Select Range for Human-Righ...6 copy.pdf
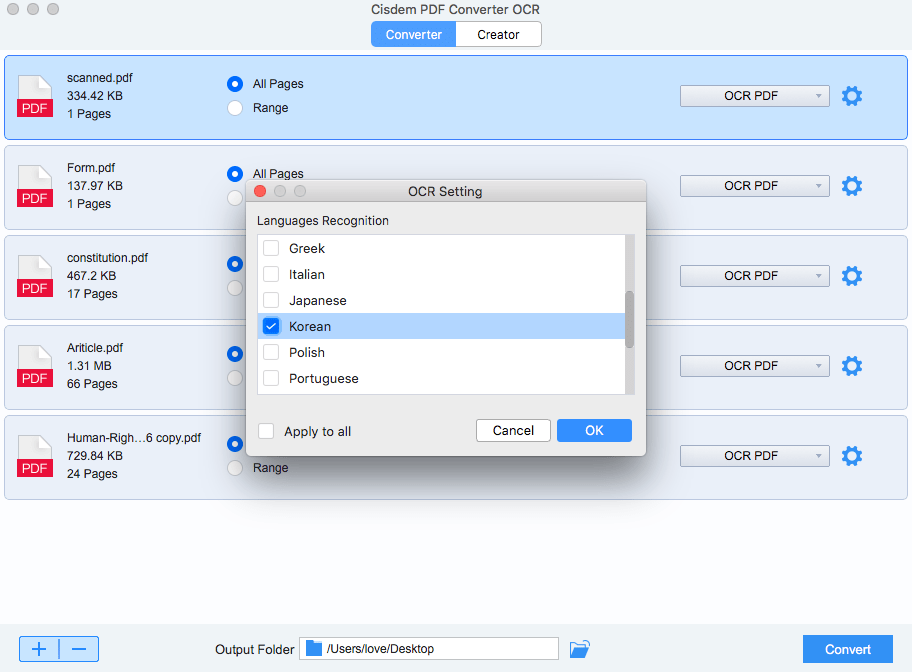Viewport: 912px width, 672px height. (x=235, y=468)
